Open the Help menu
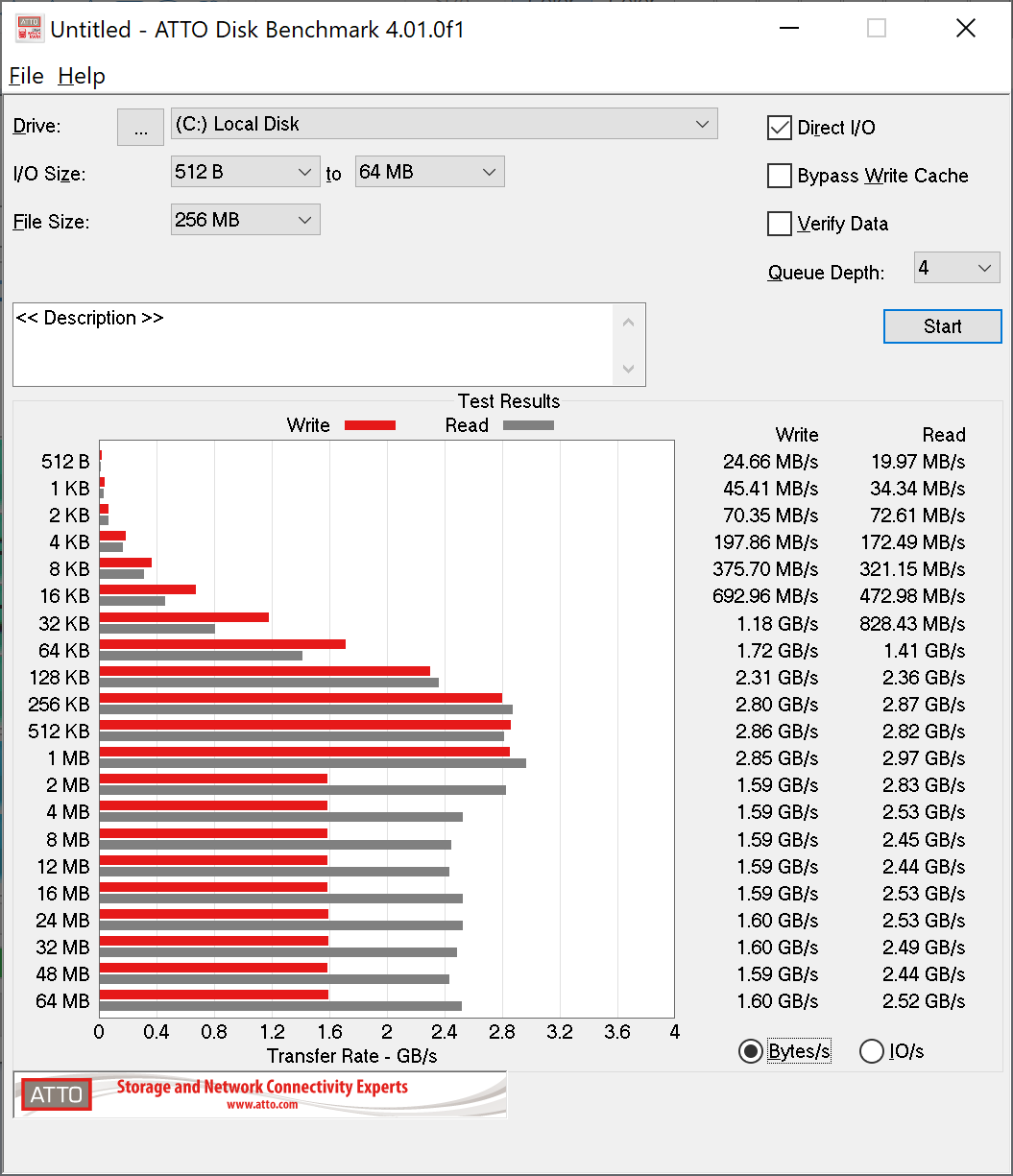The image size is (1013, 1176). pos(82,76)
